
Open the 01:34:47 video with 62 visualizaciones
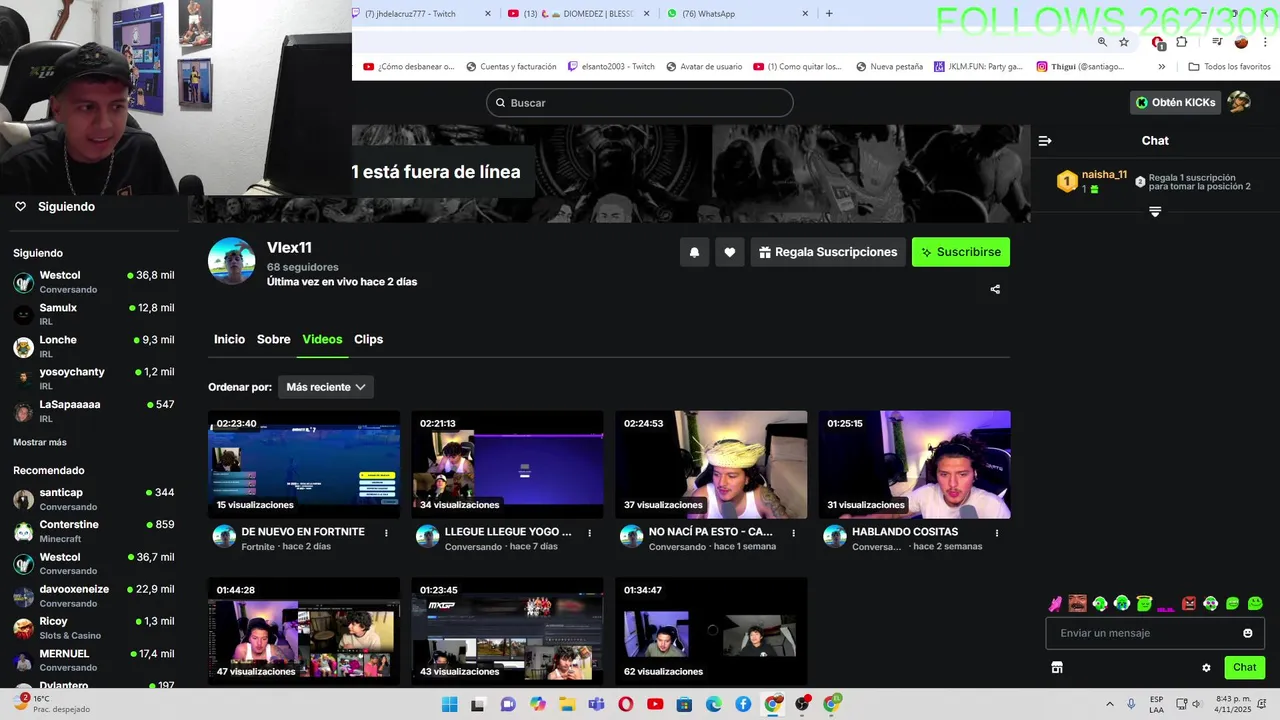click(x=711, y=631)
